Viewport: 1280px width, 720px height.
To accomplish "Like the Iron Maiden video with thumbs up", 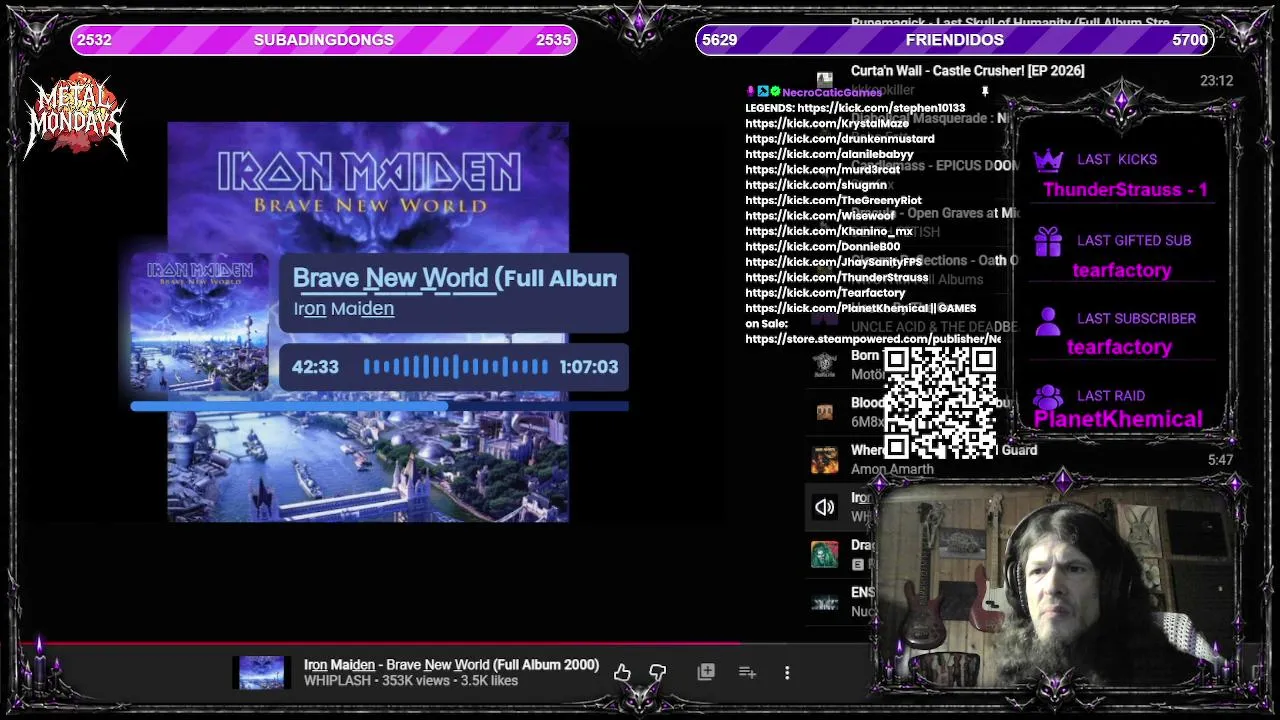I will tap(622, 673).
